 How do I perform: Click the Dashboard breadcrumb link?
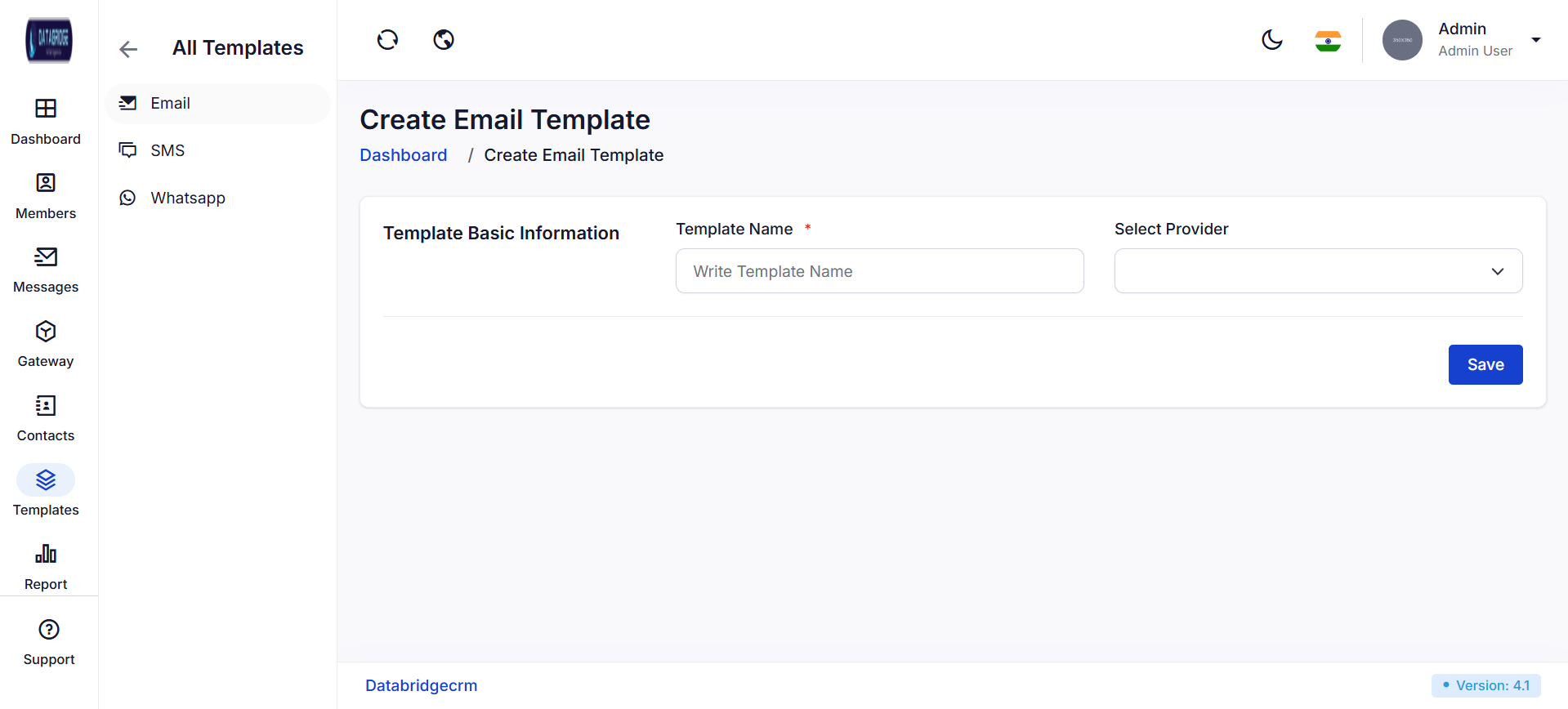click(403, 155)
